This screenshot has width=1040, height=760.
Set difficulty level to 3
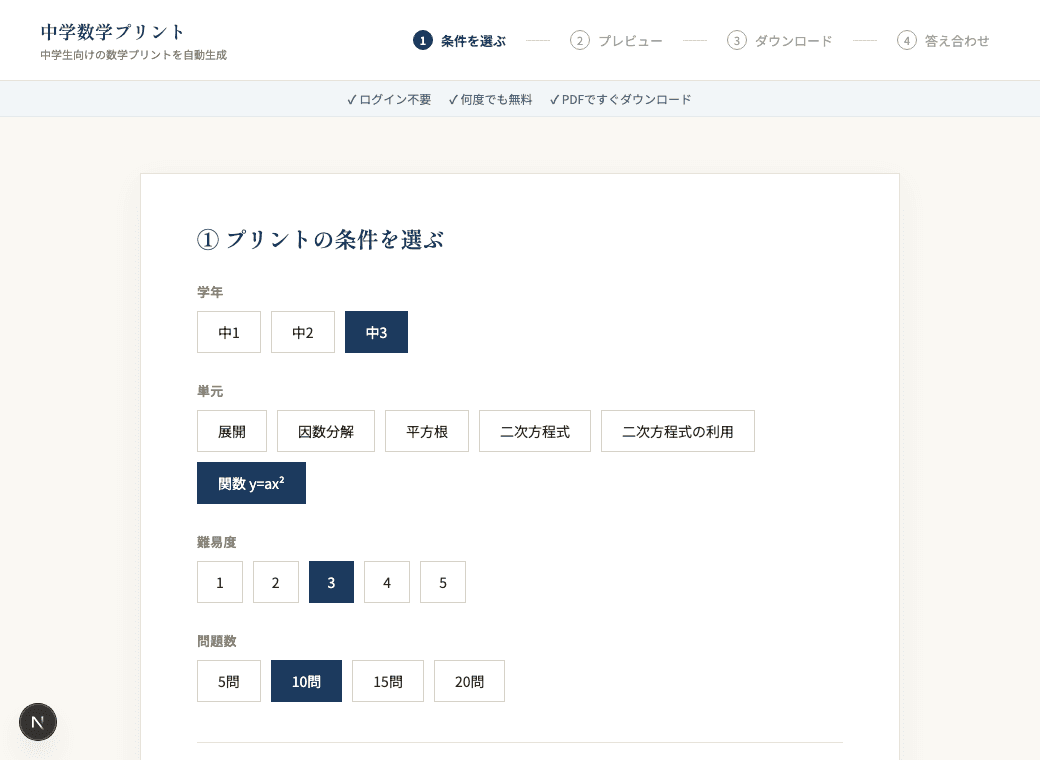[x=331, y=582]
